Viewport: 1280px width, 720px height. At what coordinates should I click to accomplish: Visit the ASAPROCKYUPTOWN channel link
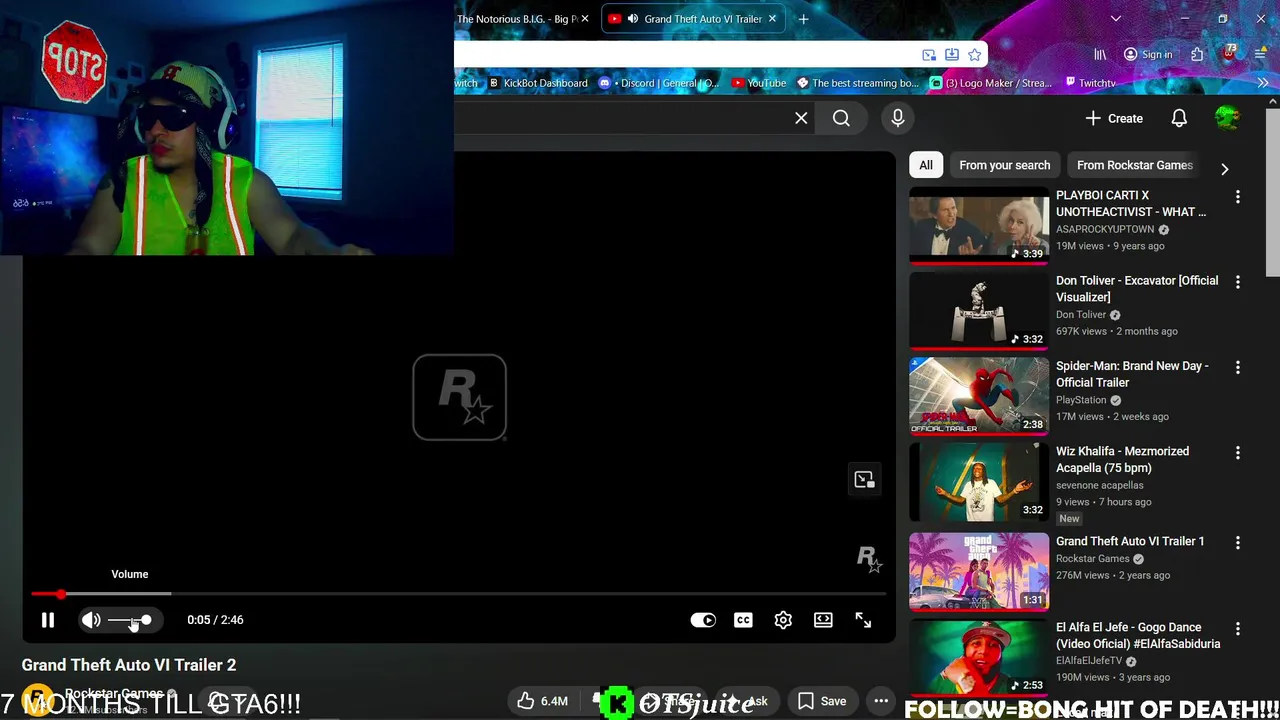click(1105, 229)
